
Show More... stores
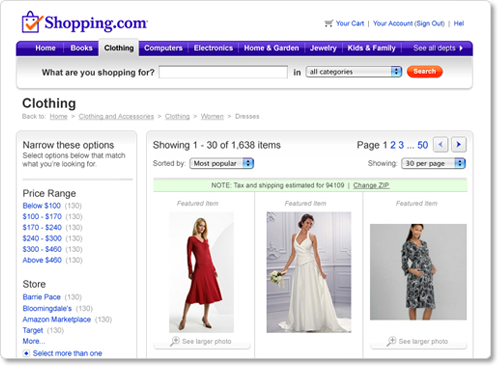(34, 341)
